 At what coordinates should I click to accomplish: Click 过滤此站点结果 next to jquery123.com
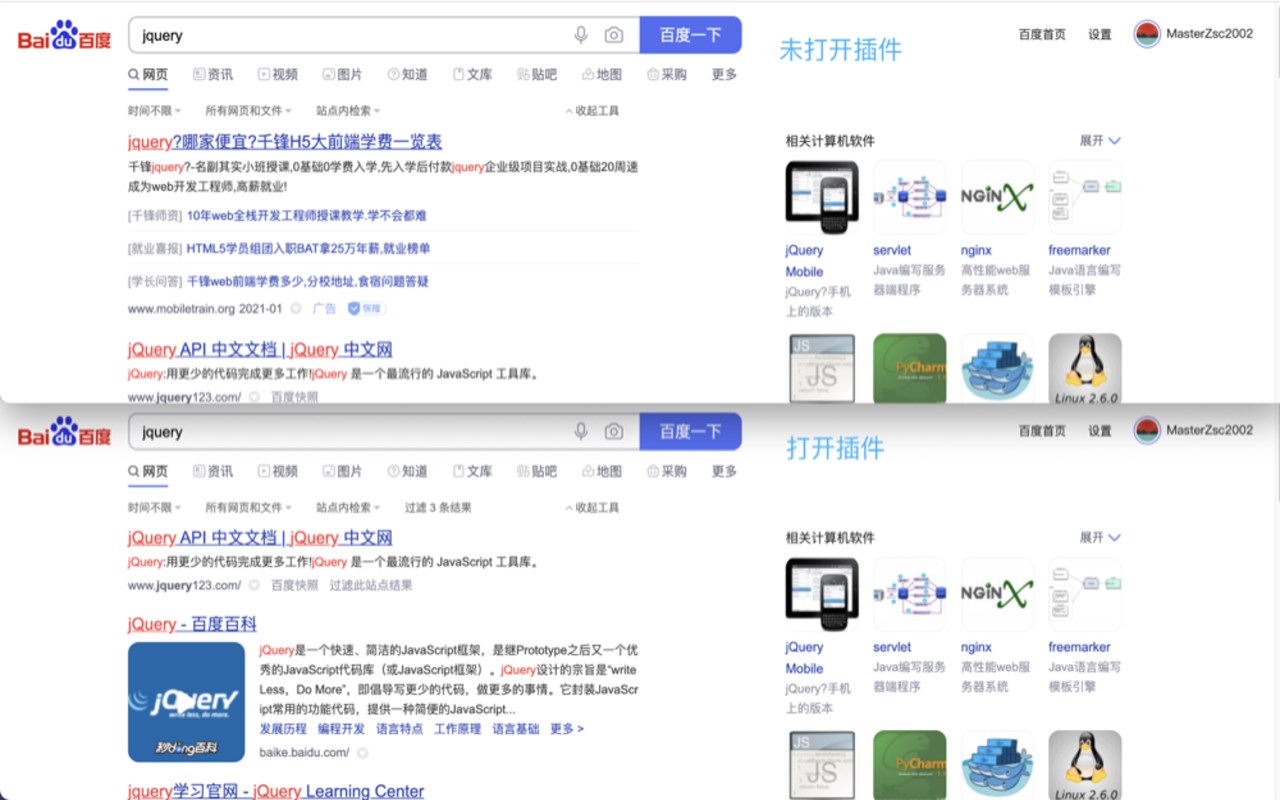(371, 585)
